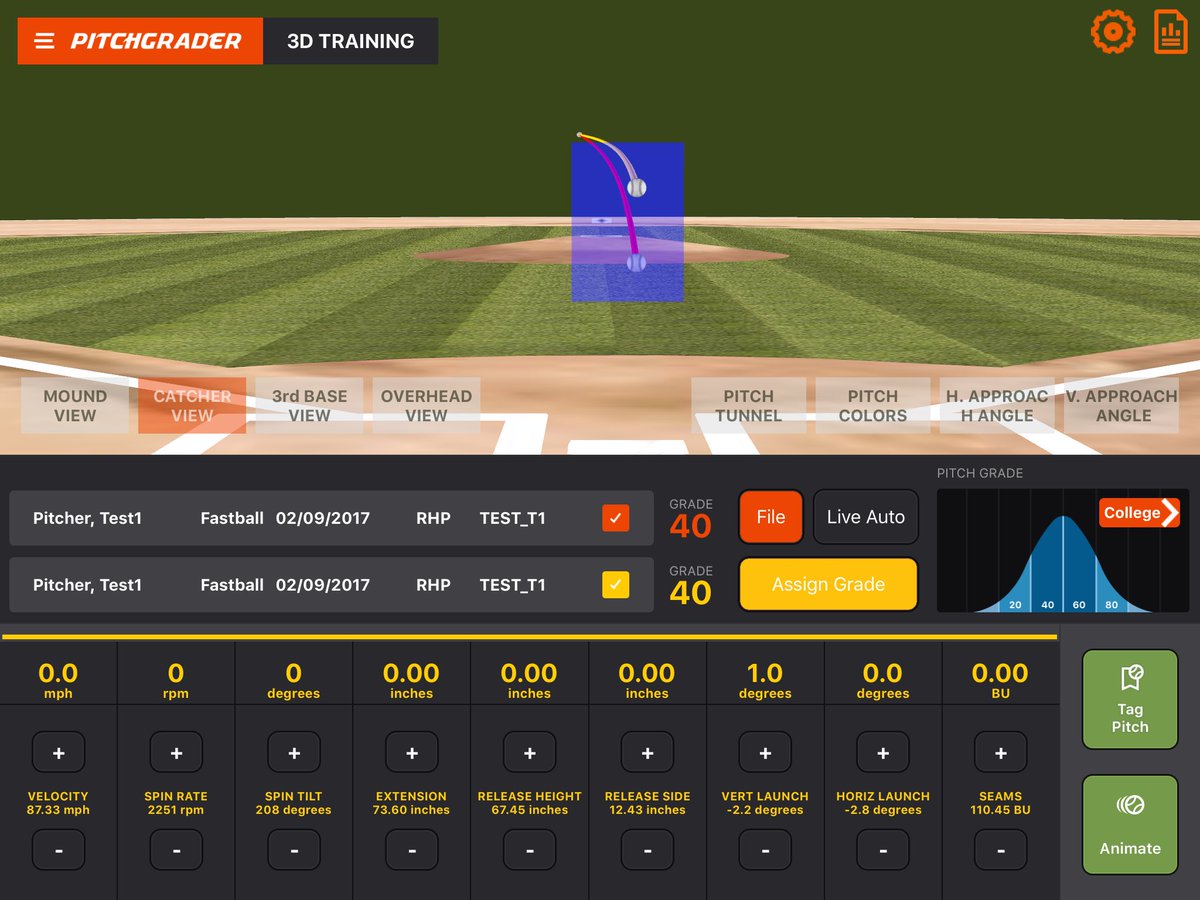This screenshot has height=900, width=1200.
Task: Increase RELEASE HEIGHT with plus button
Action: tap(530, 753)
